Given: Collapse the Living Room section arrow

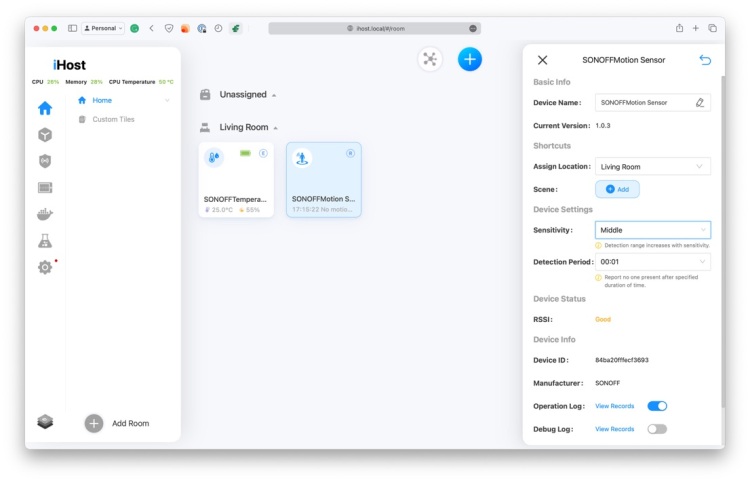Looking at the screenshot, I should coord(276,128).
